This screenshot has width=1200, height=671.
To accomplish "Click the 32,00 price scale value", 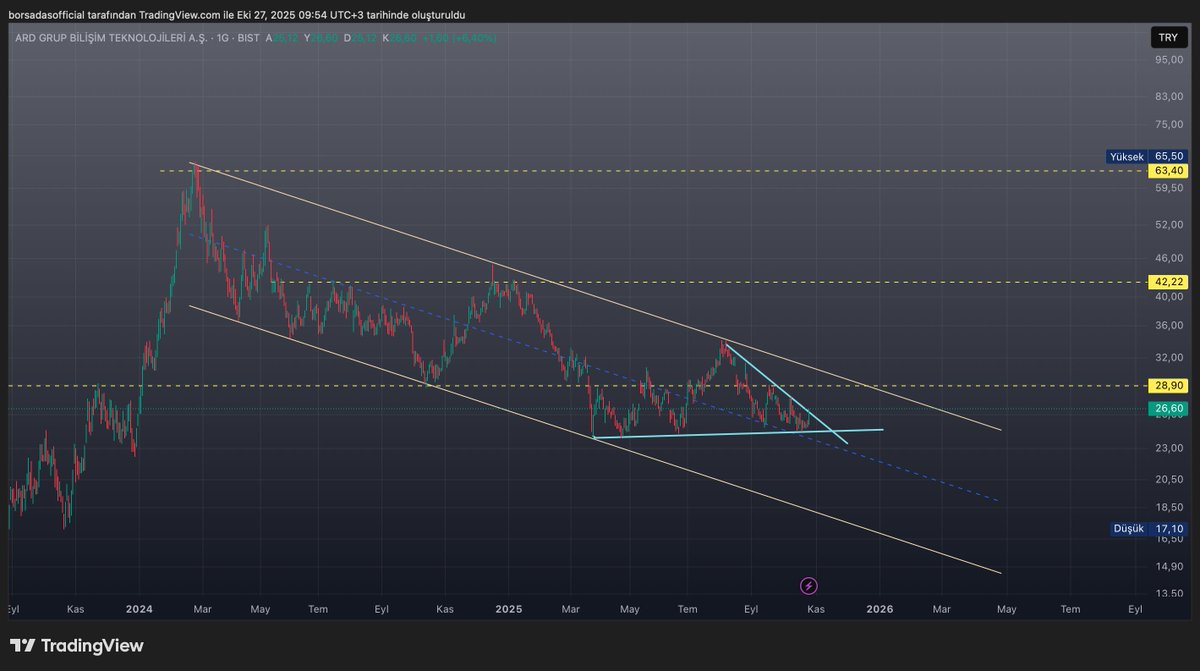I will [x=1168, y=357].
